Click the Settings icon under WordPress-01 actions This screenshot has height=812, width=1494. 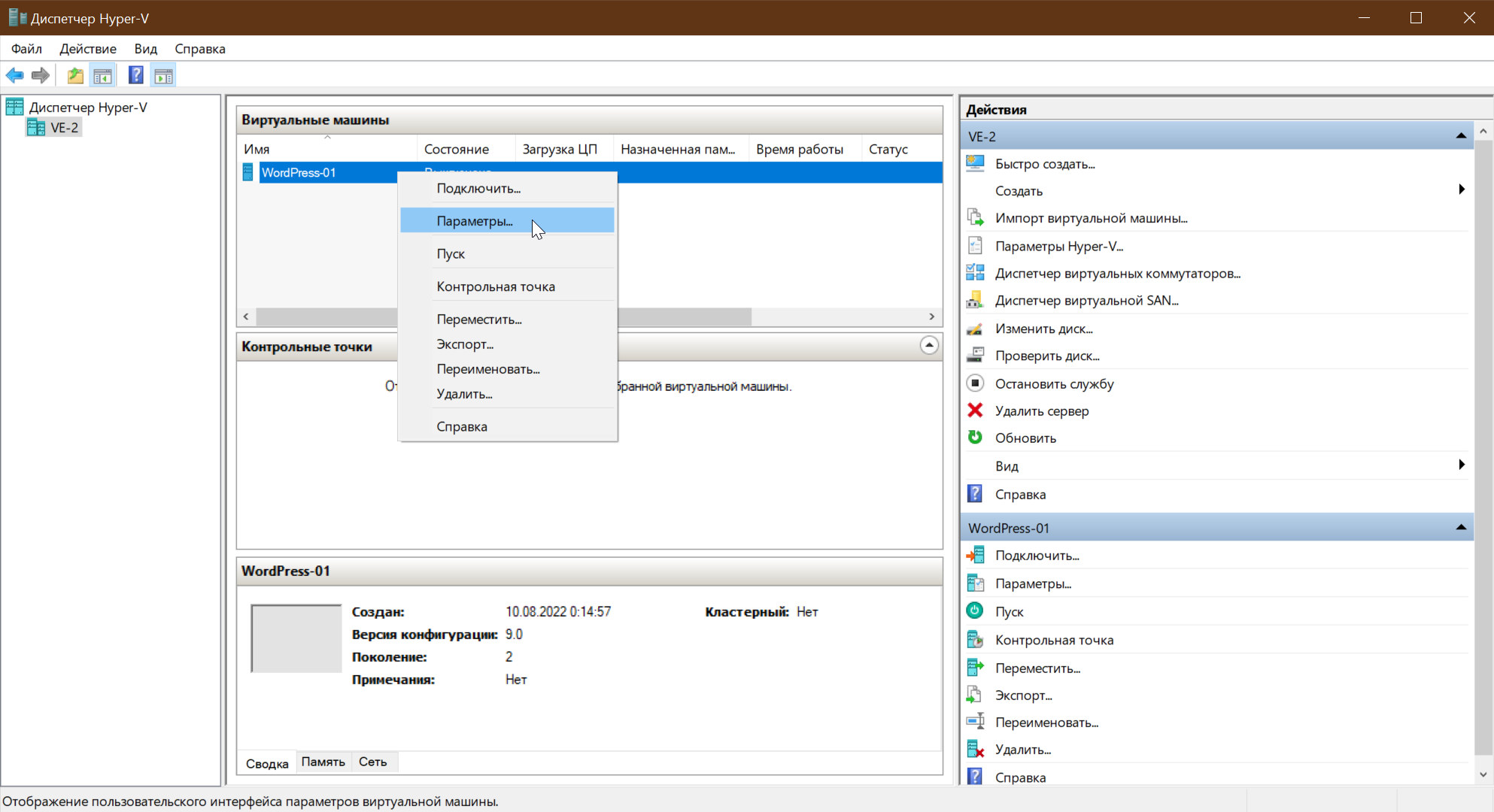(x=975, y=583)
